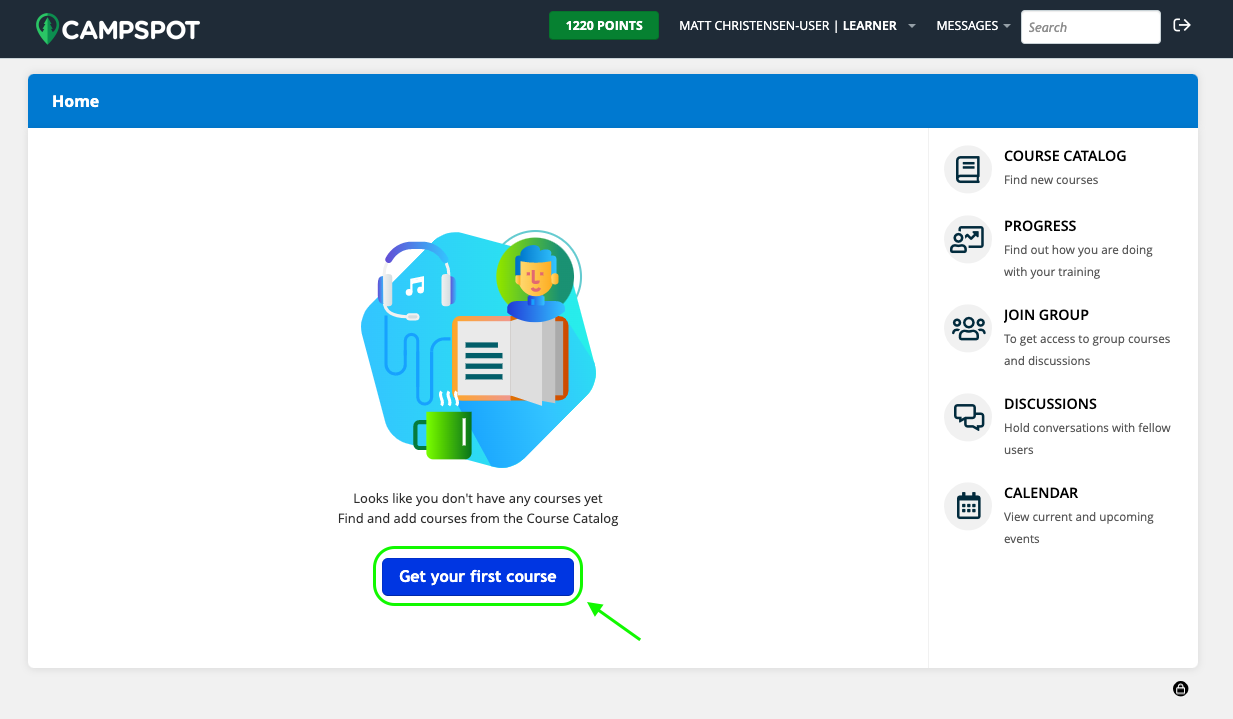Expand the LEARNER role chevron
This screenshot has width=1233, height=719.
[x=910, y=26]
